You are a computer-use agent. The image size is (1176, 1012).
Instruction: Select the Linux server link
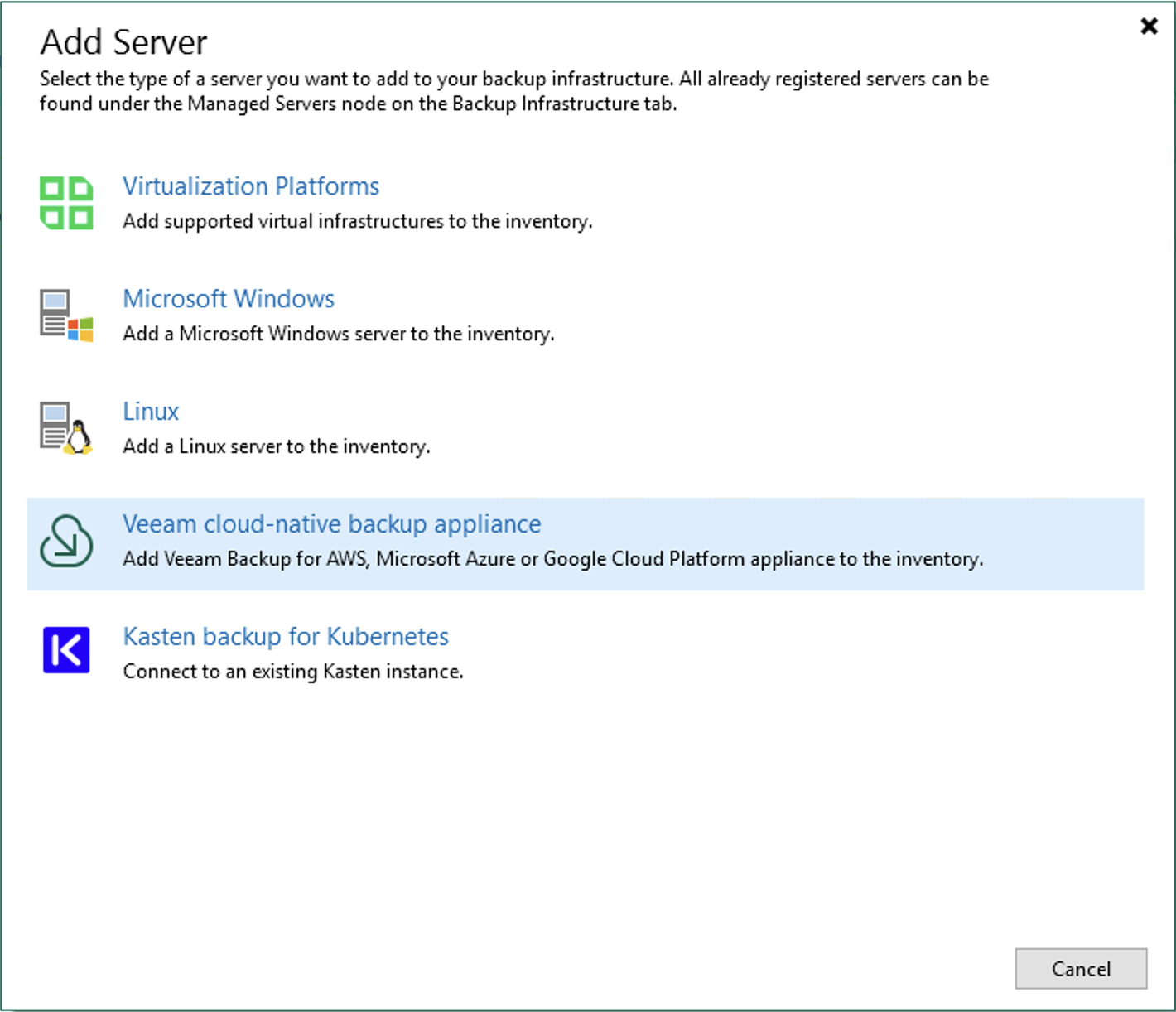[151, 412]
